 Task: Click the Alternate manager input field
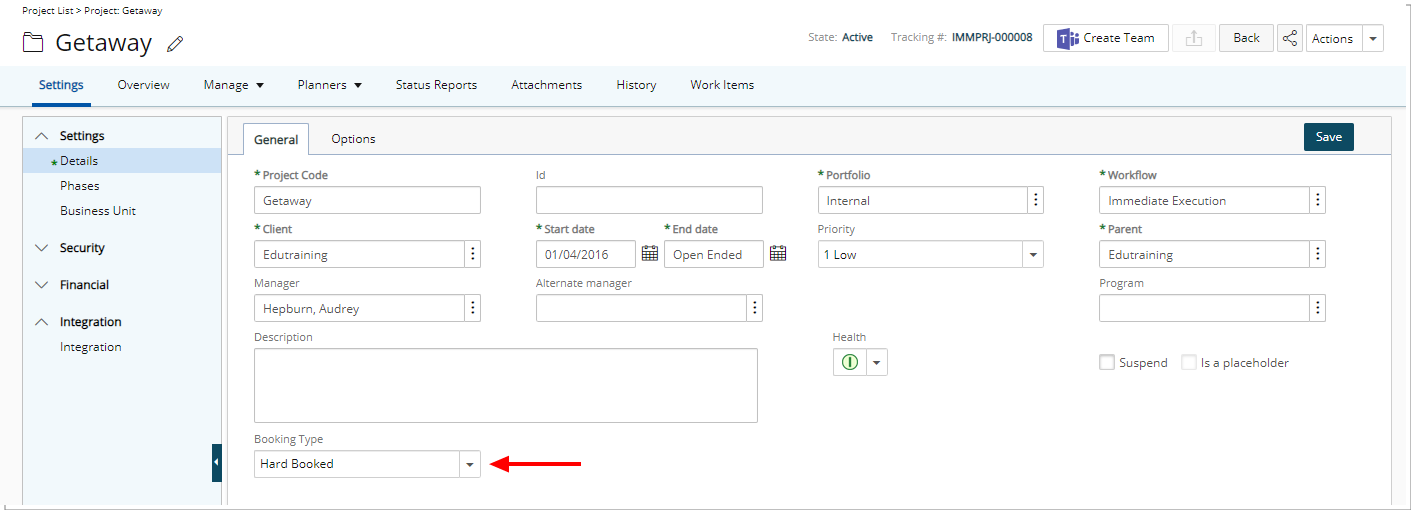click(x=641, y=308)
